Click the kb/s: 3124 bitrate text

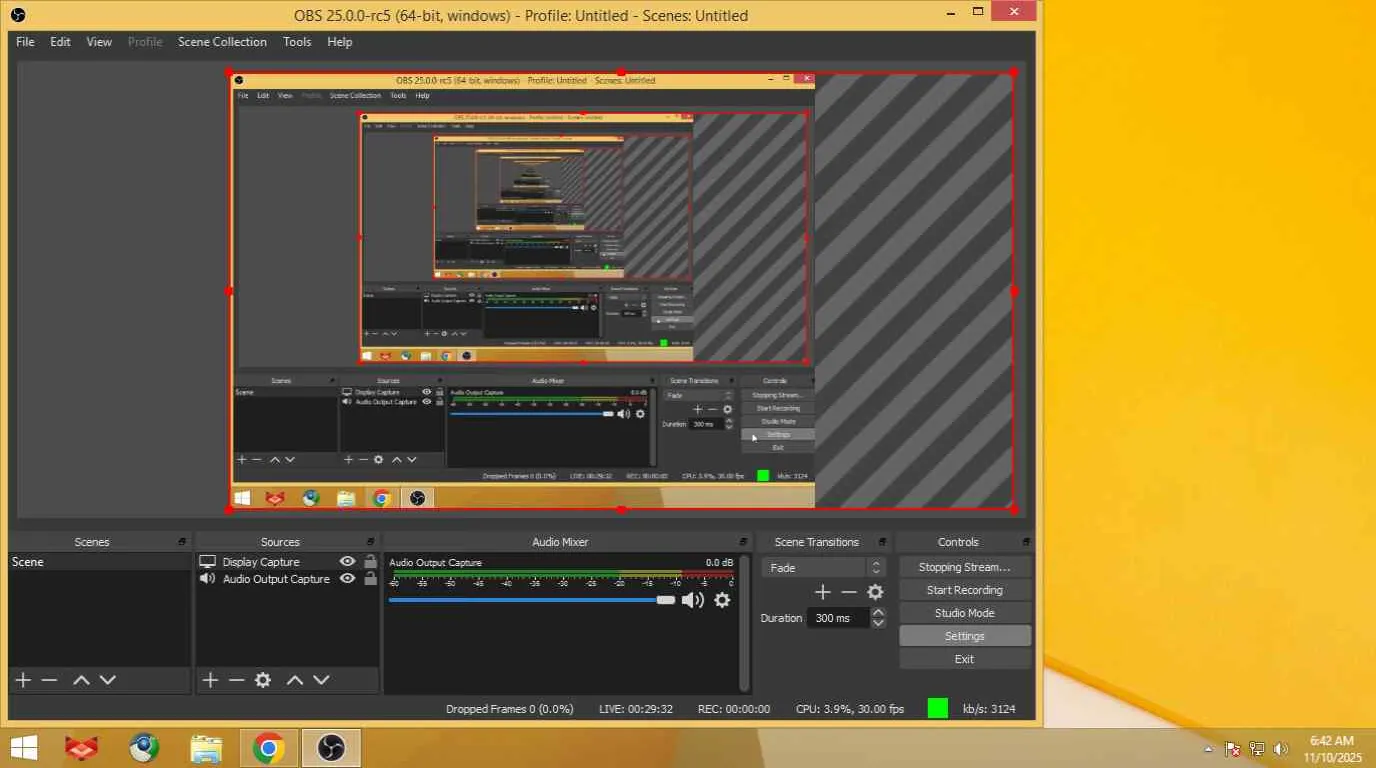click(989, 709)
